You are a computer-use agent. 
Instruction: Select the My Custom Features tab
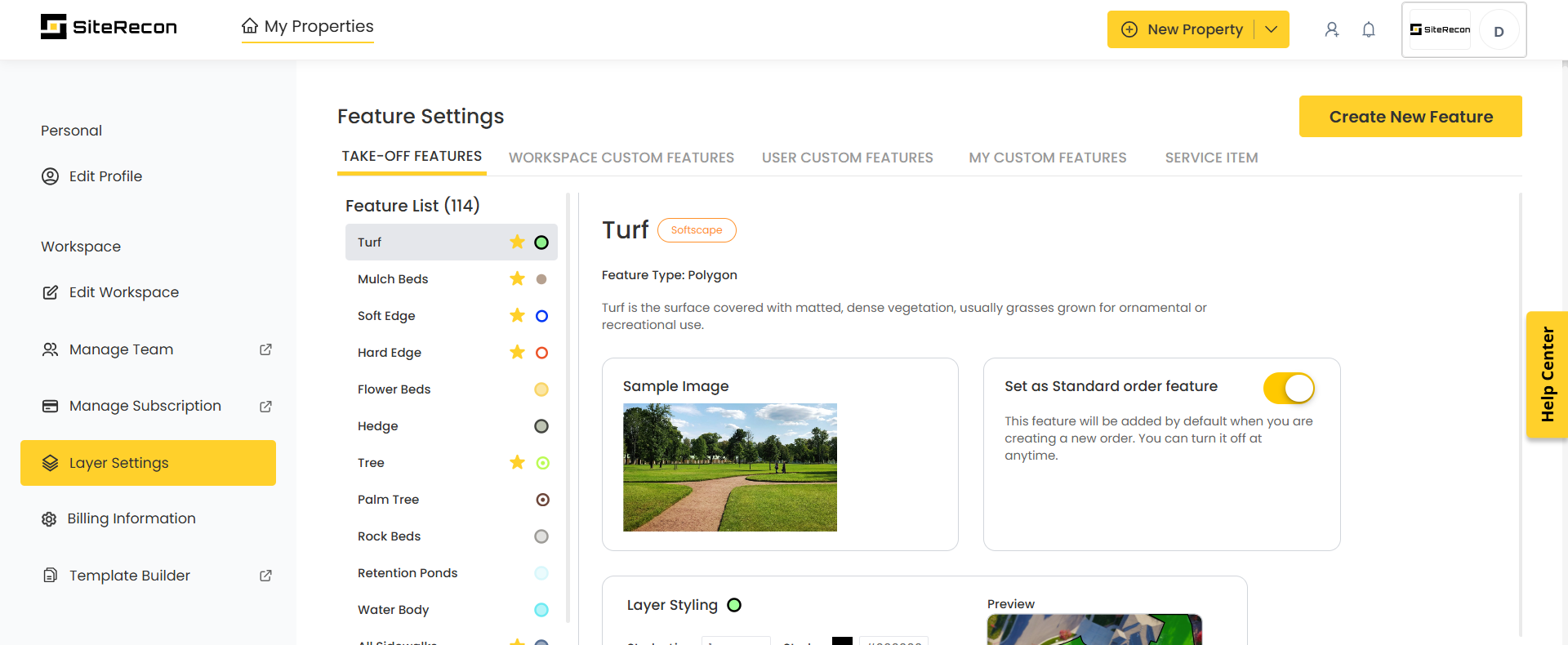point(1048,158)
